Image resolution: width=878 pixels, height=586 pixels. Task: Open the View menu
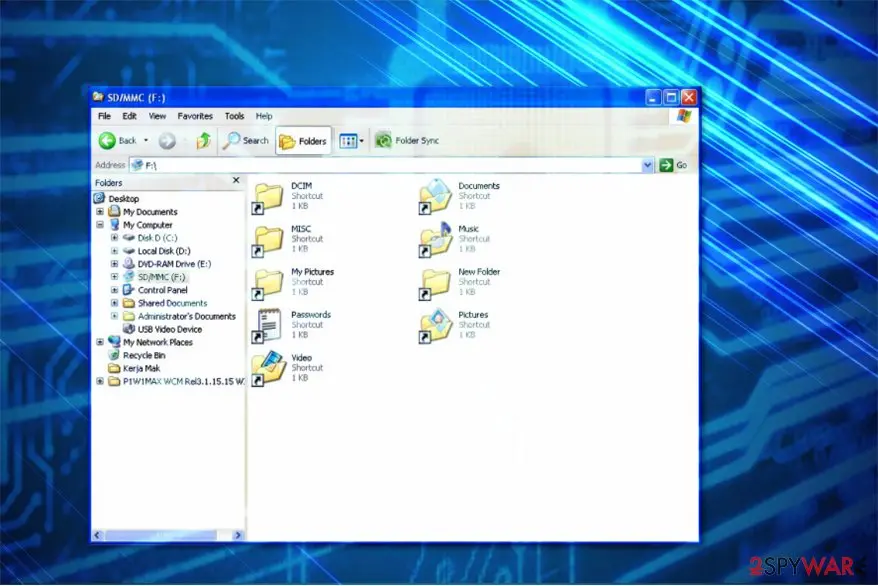tap(157, 116)
